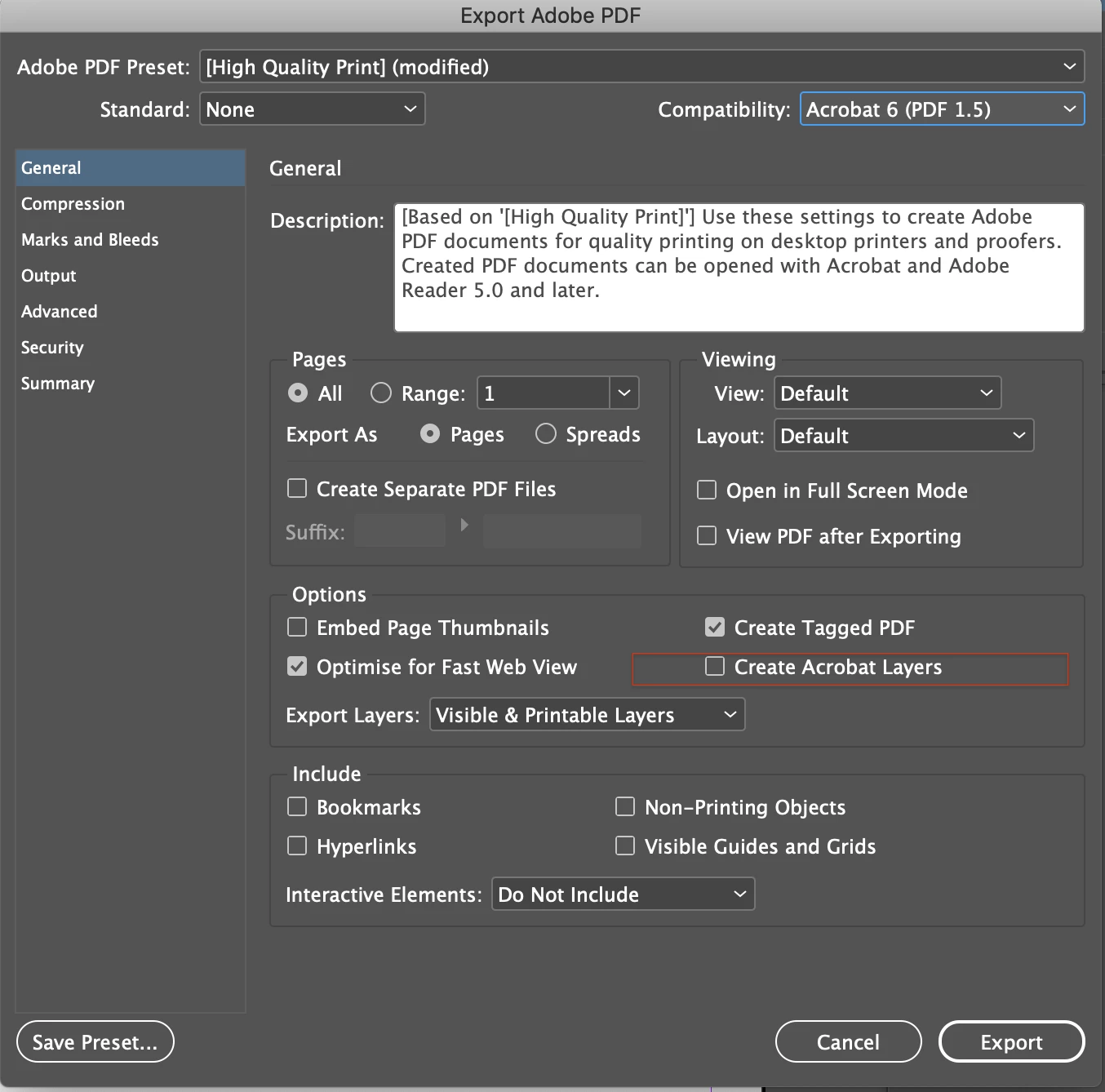Image resolution: width=1105 pixels, height=1092 pixels.
Task: Tick View PDF after Exporting checkbox
Action: click(707, 535)
